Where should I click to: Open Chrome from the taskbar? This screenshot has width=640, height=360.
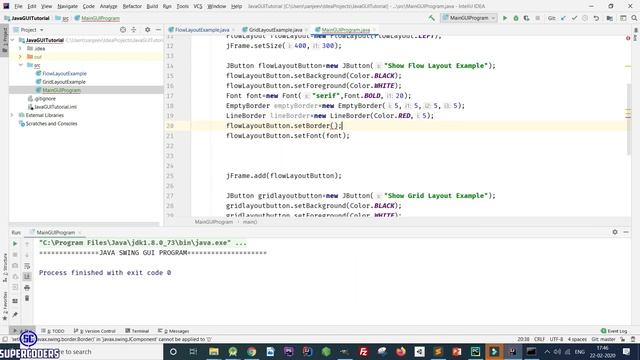[251, 351]
